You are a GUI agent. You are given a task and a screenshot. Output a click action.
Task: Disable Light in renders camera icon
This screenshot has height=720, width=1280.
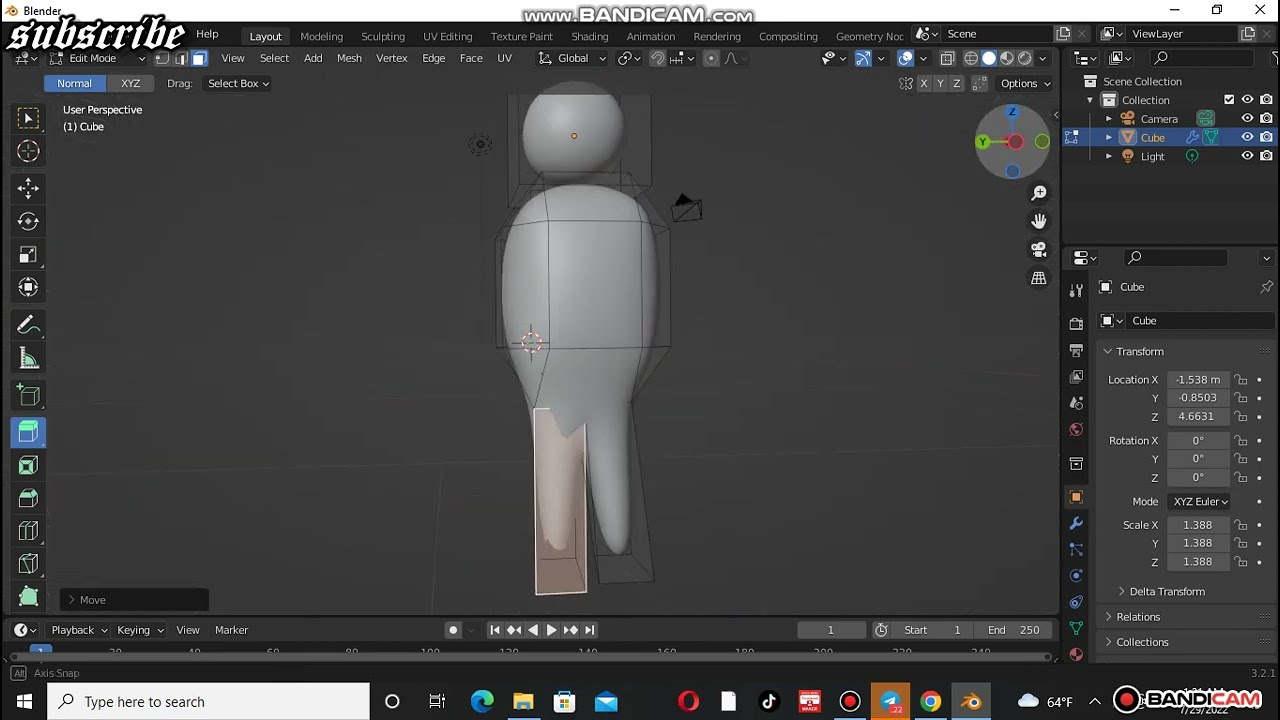[1266, 156]
